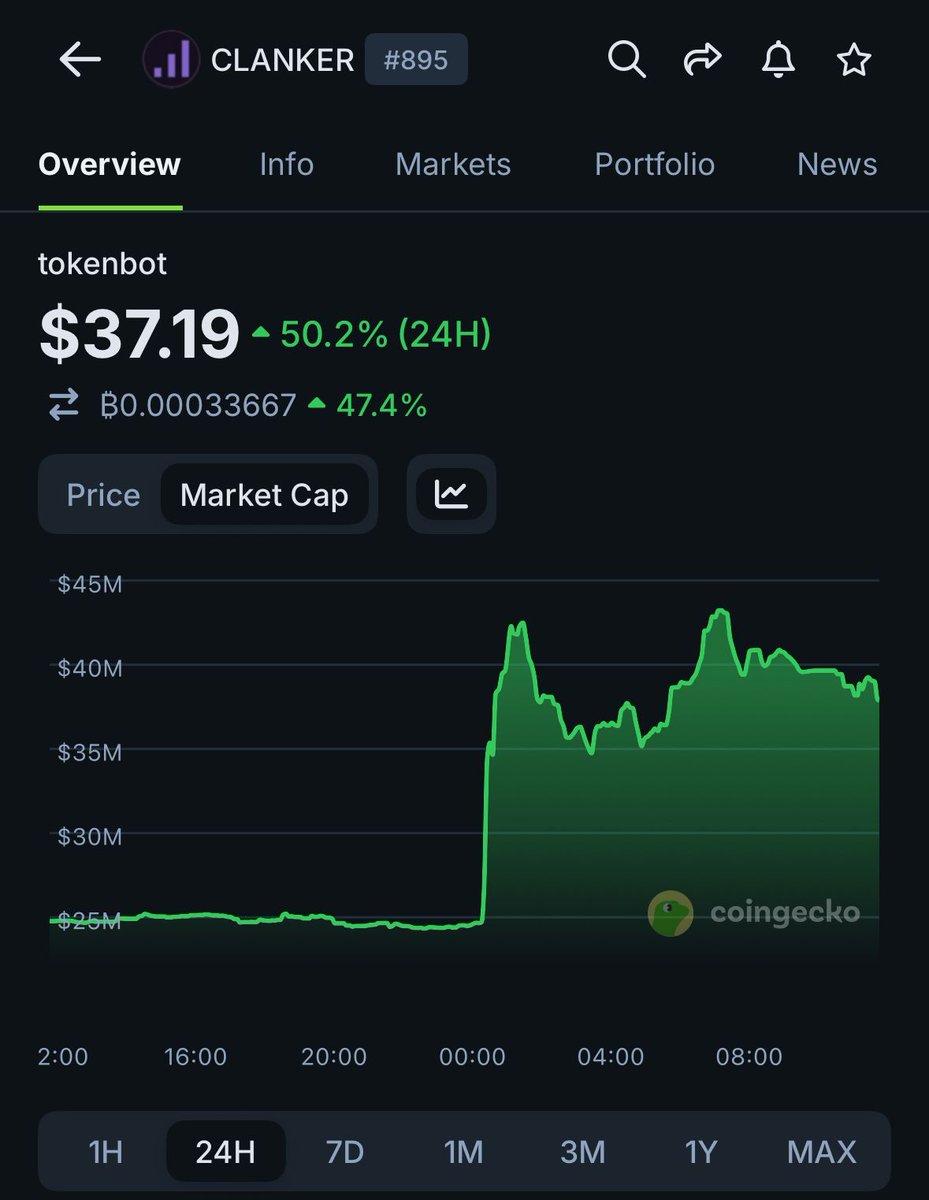
Task: Select the 7D time range
Action: pos(345,1152)
